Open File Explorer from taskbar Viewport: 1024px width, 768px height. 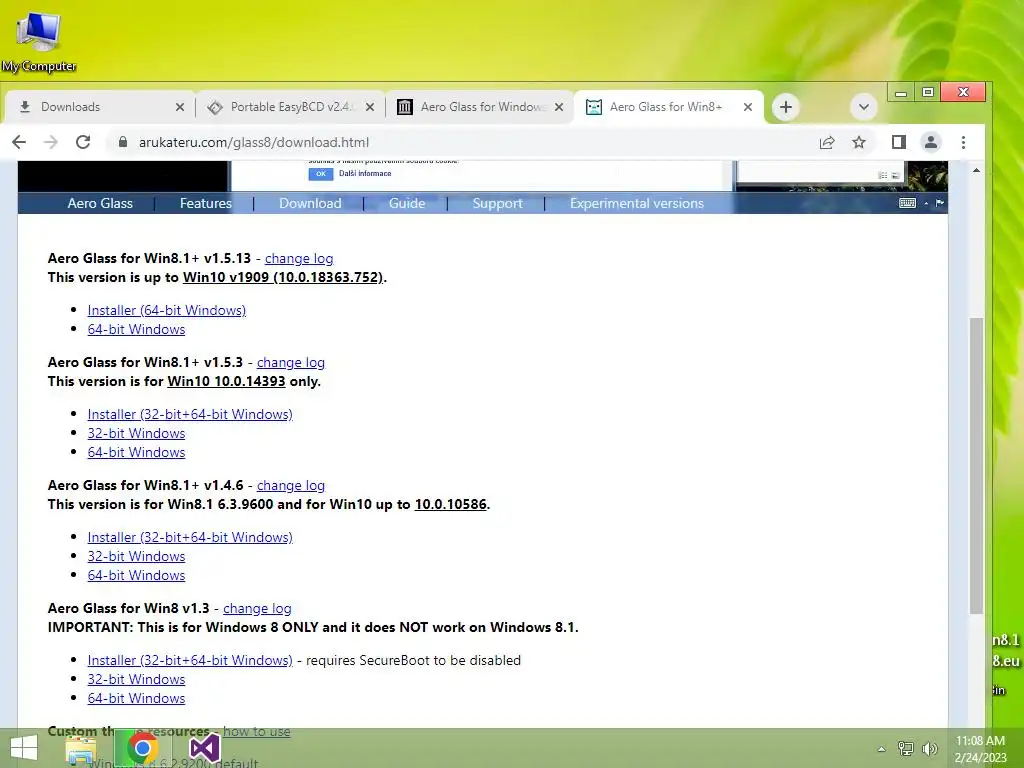pos(81,750)
